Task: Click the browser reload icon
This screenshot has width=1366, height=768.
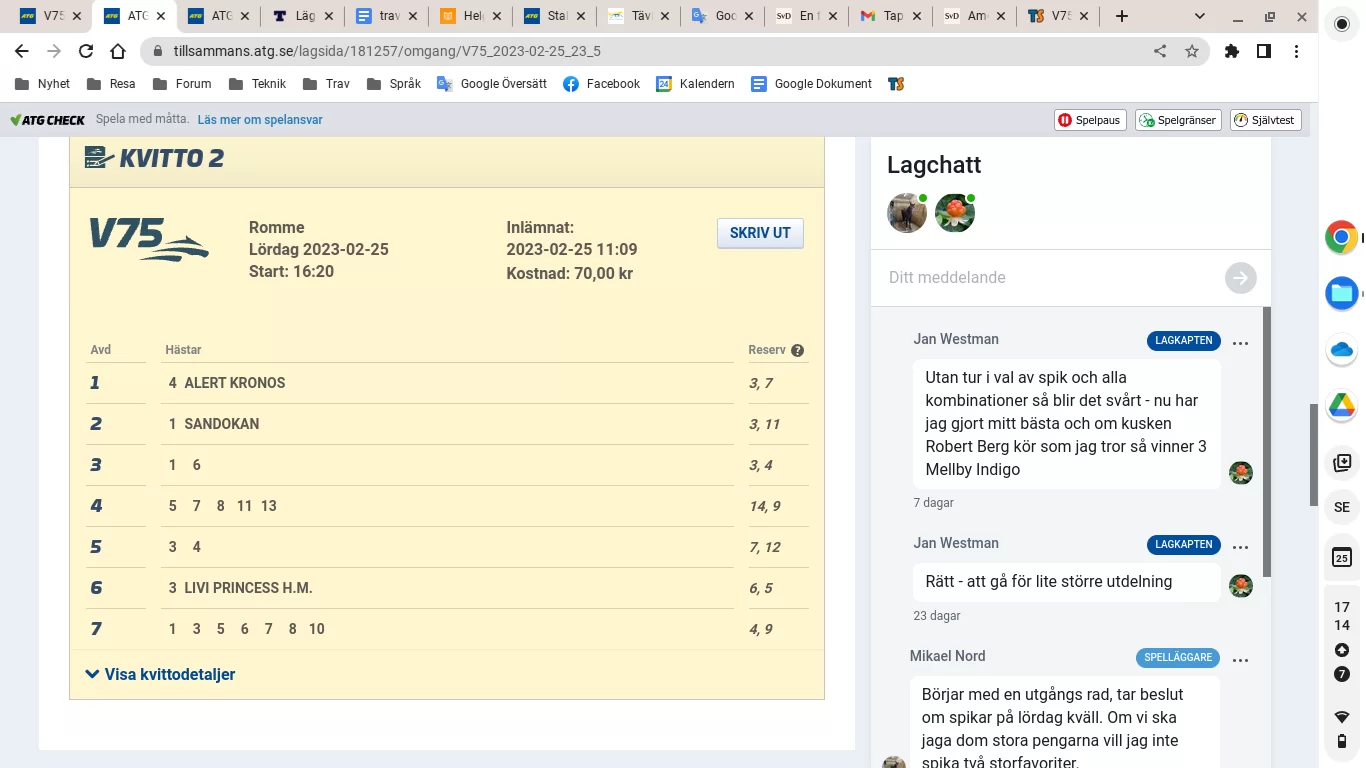Action: 86,51
